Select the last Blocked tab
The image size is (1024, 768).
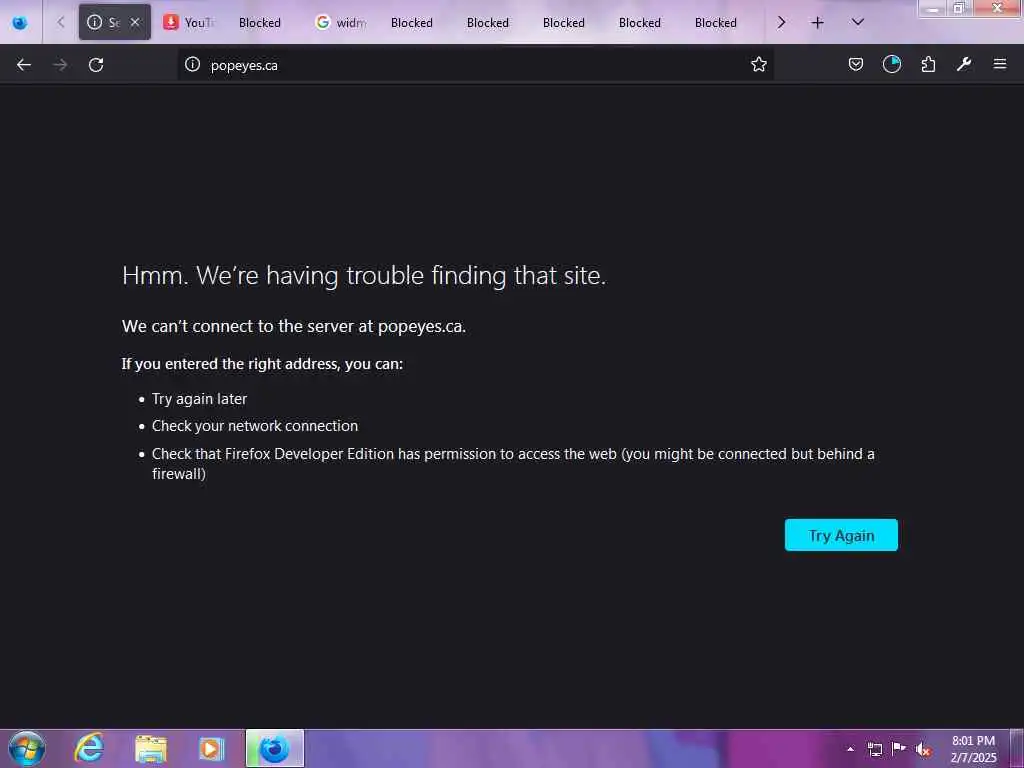click(x=715, y=22)
